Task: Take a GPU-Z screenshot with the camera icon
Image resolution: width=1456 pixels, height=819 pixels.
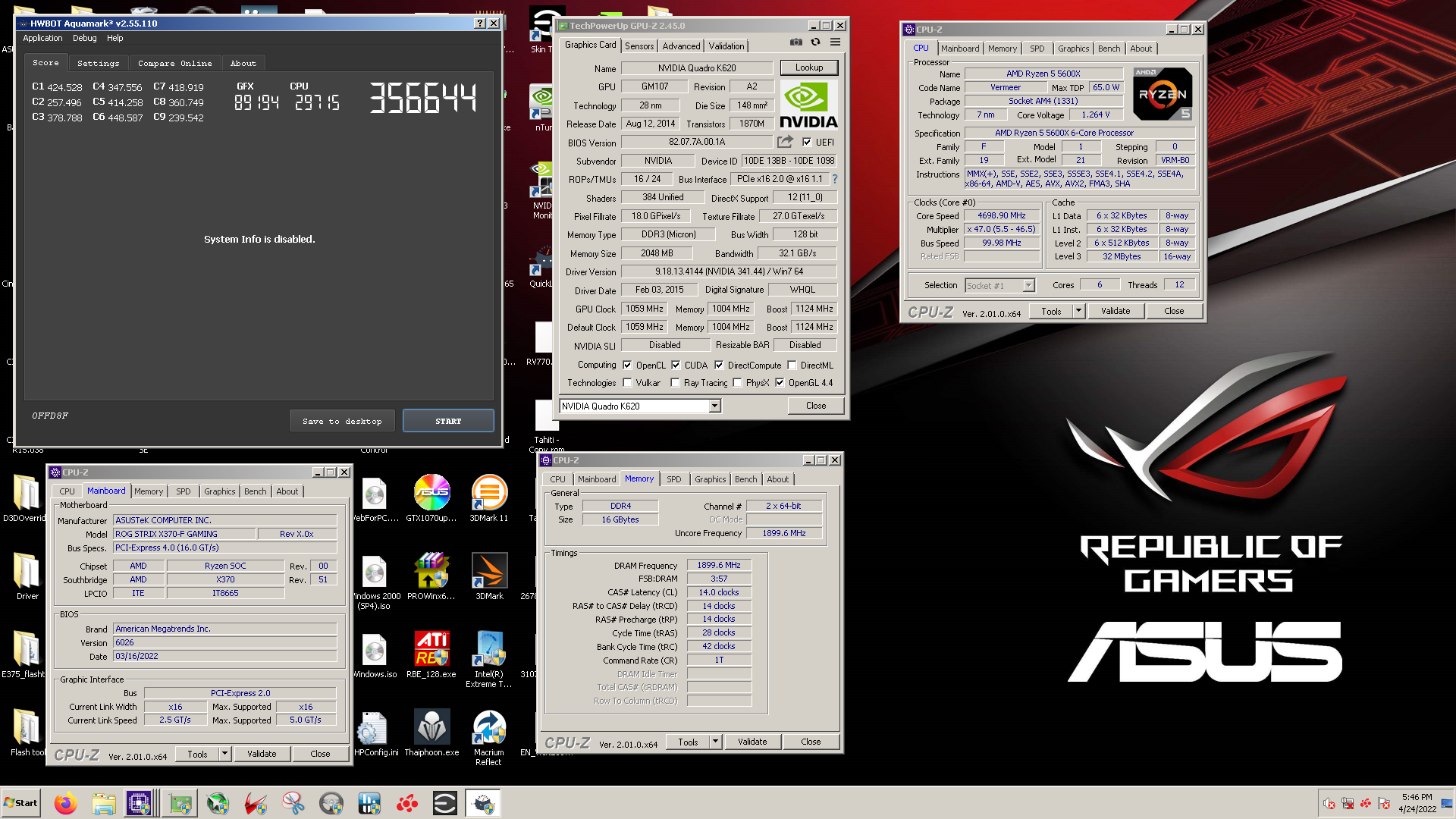Action: tap(795, 42)
